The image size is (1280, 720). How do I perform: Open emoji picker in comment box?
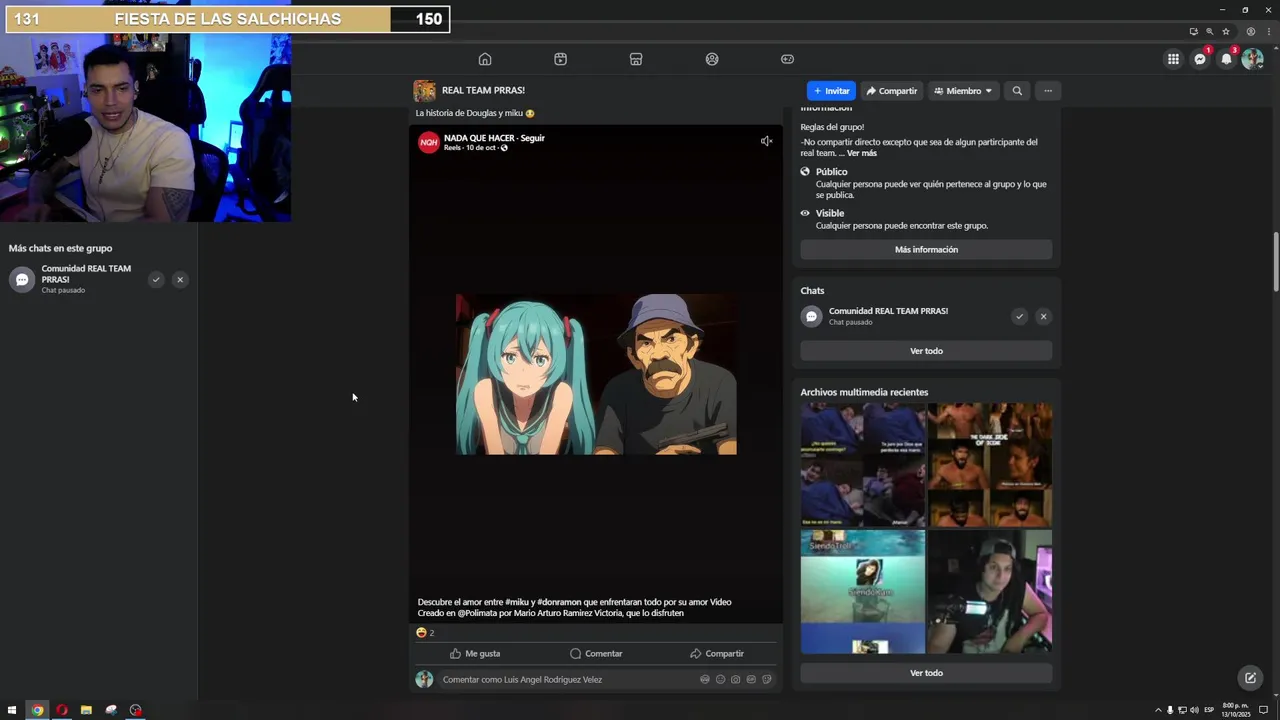[x=720, y=679]
